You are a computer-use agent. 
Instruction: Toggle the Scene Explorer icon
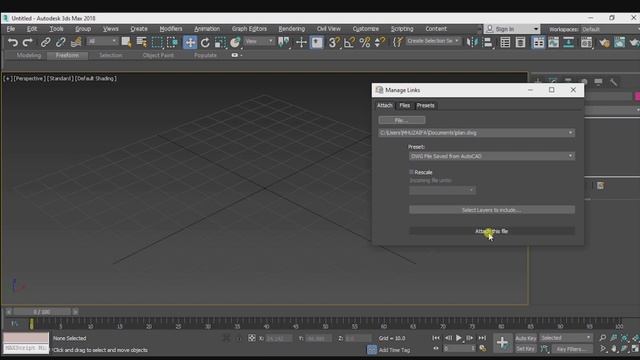click(x=505, y=42)
